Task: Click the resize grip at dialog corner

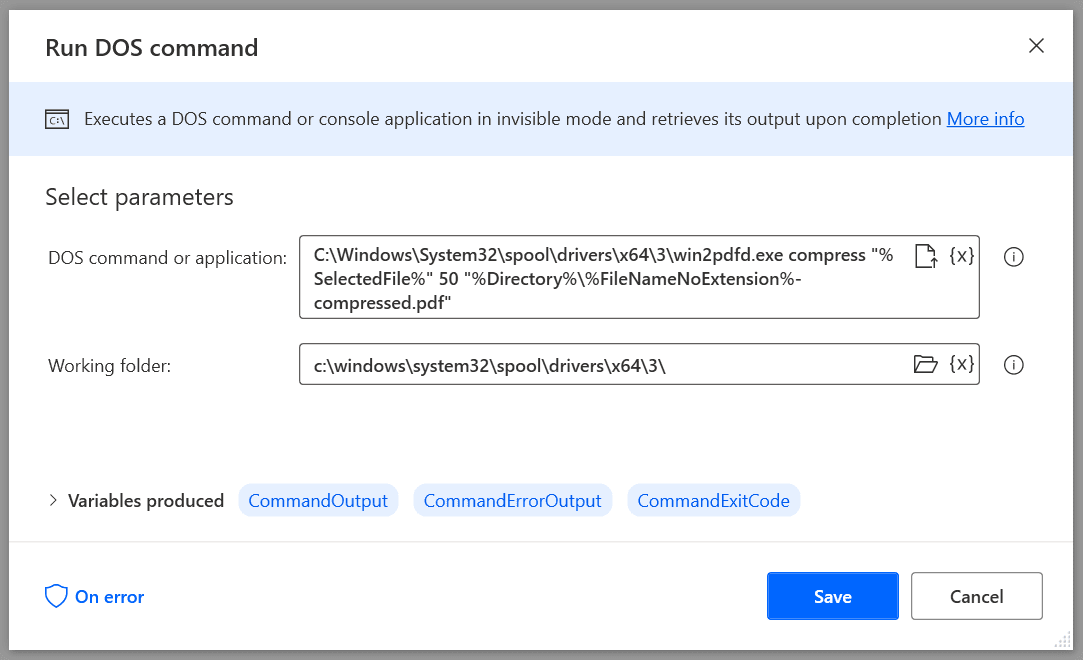Action: pos(1062,640)
